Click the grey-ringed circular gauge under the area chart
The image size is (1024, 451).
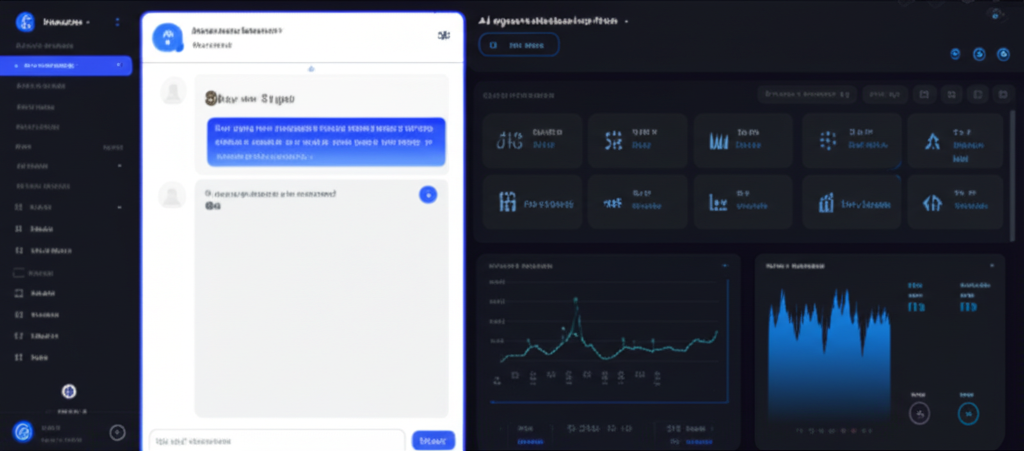[x=920, y=413]
